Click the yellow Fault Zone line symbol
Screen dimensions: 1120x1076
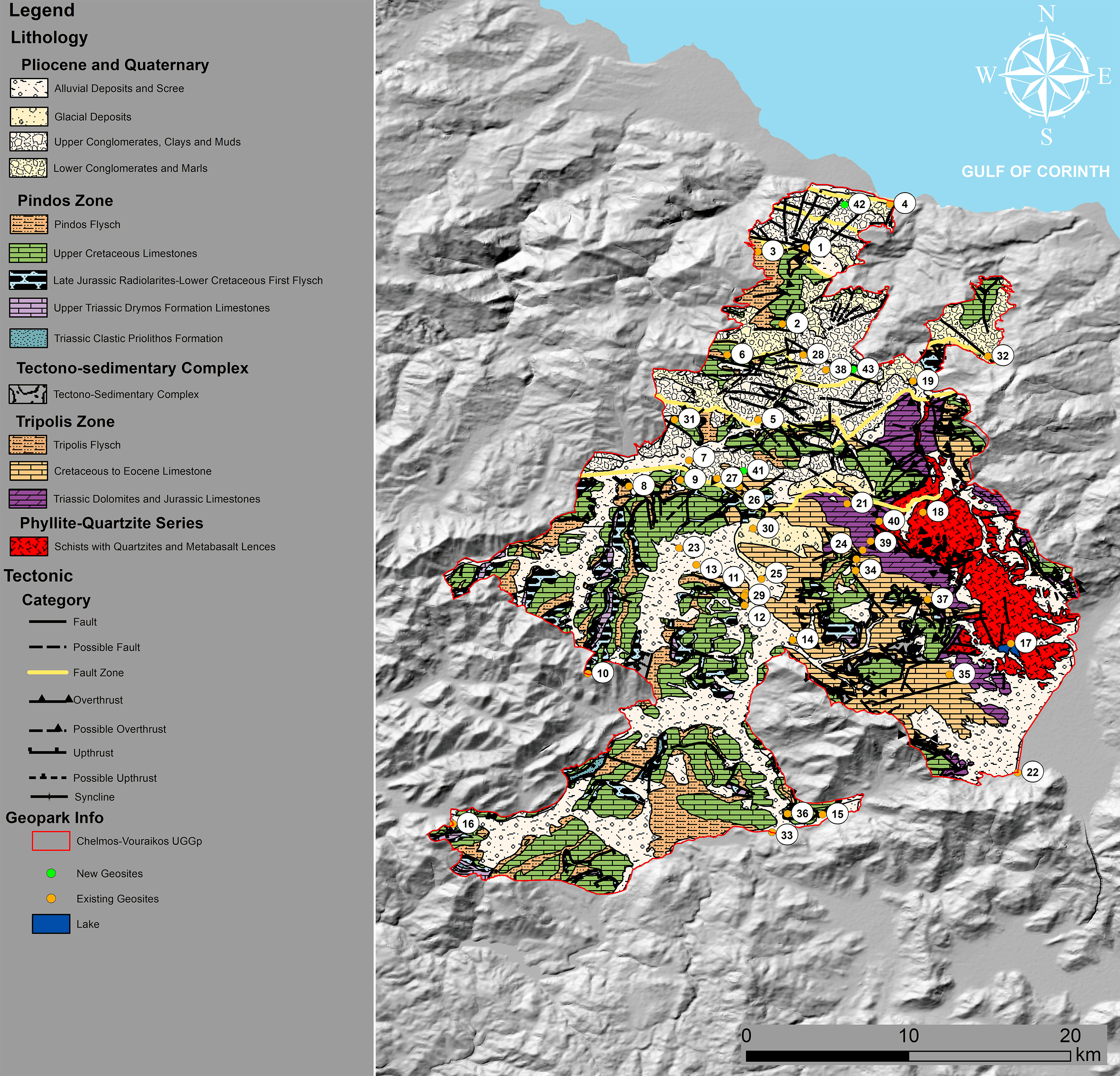(x=48, y=672)
